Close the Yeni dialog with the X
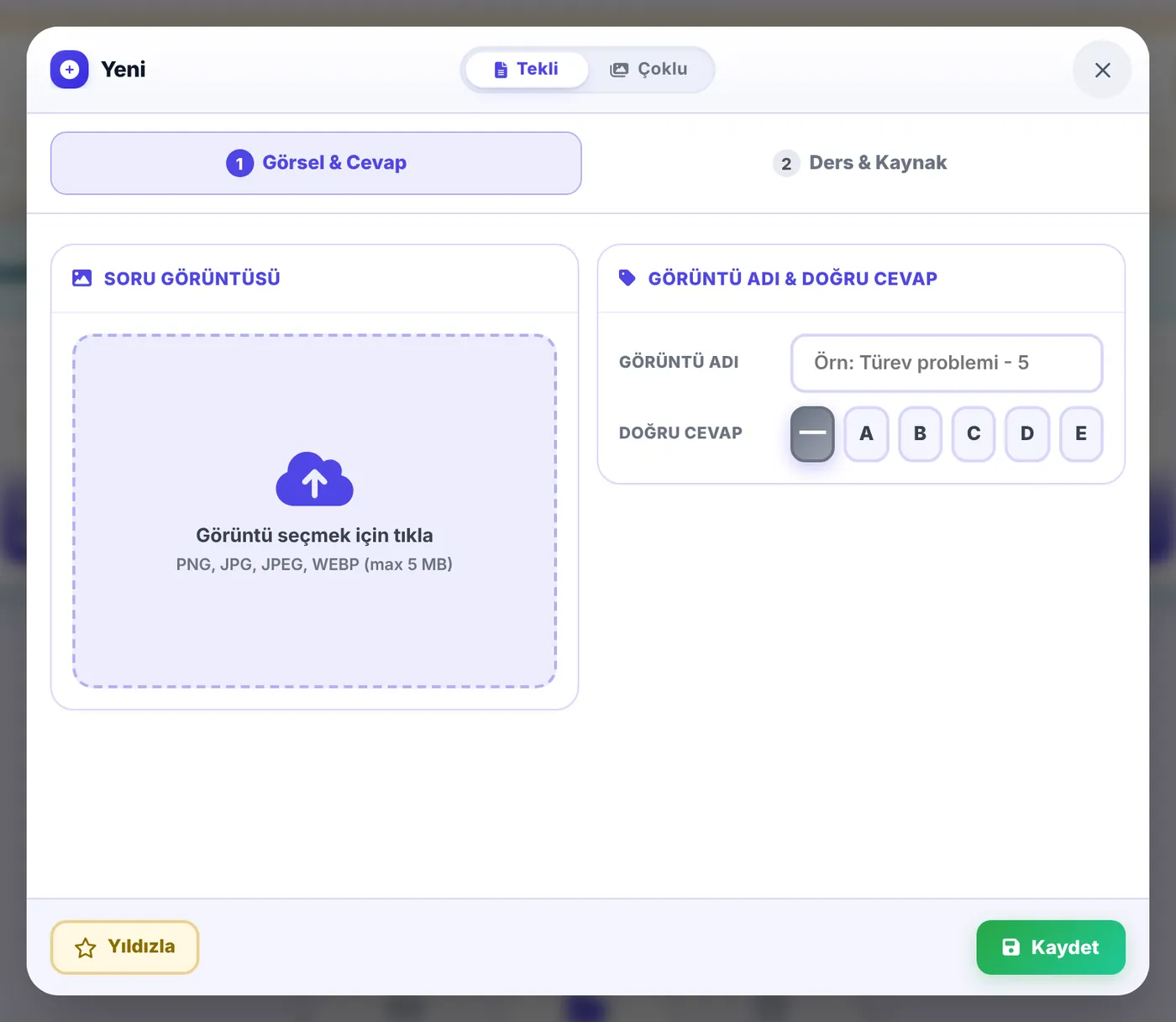The width and height of the screenshot is (1176, 1022). click(x=1102, y=70)
